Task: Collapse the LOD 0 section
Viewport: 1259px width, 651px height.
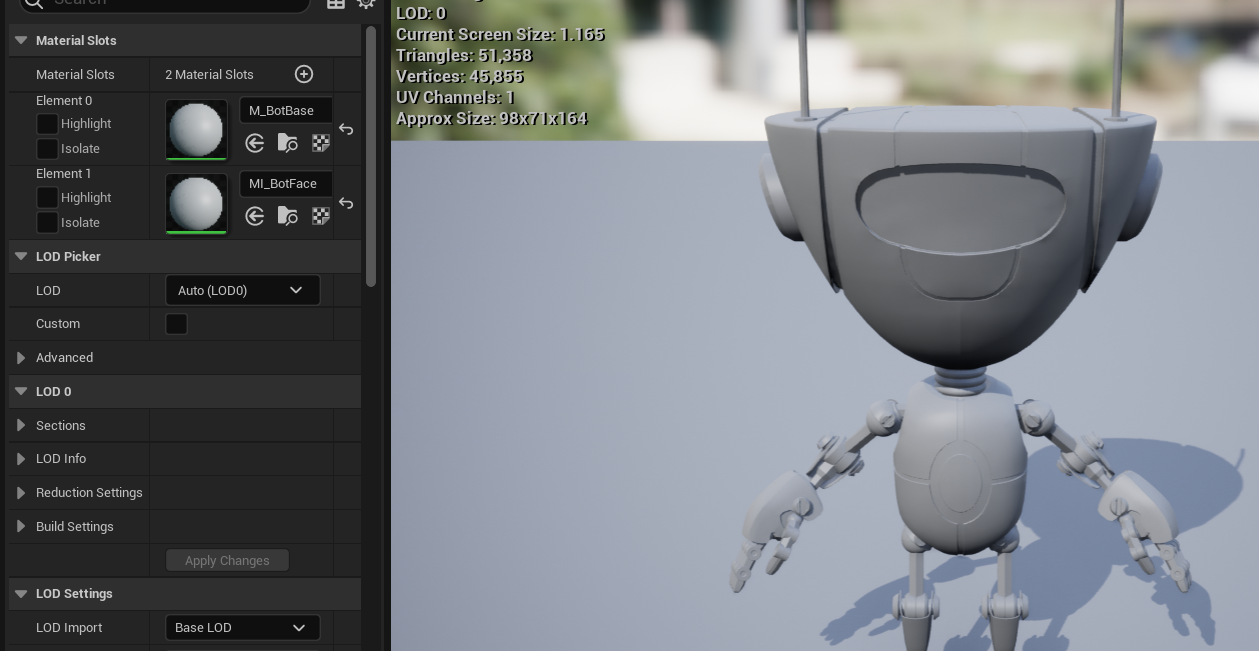Action: tap(21, 391)
